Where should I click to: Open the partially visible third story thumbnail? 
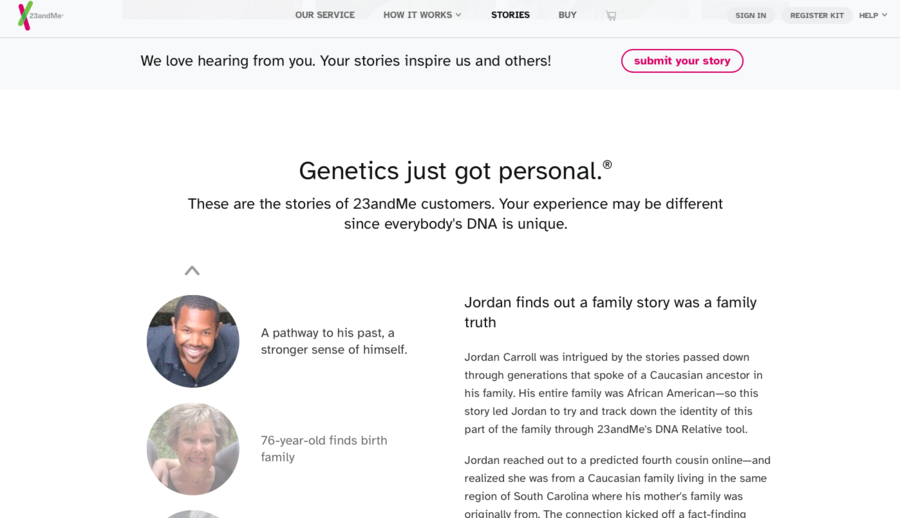click(193, 514)
